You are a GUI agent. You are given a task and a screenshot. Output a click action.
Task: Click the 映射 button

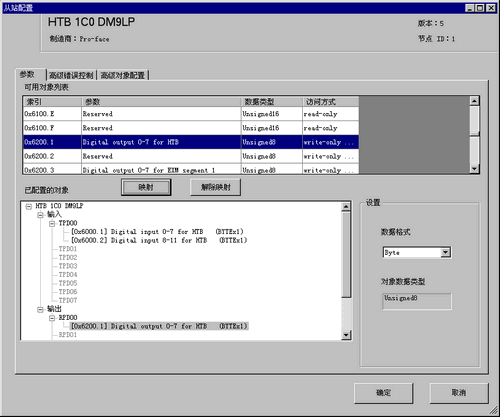(x=146, y=187)
